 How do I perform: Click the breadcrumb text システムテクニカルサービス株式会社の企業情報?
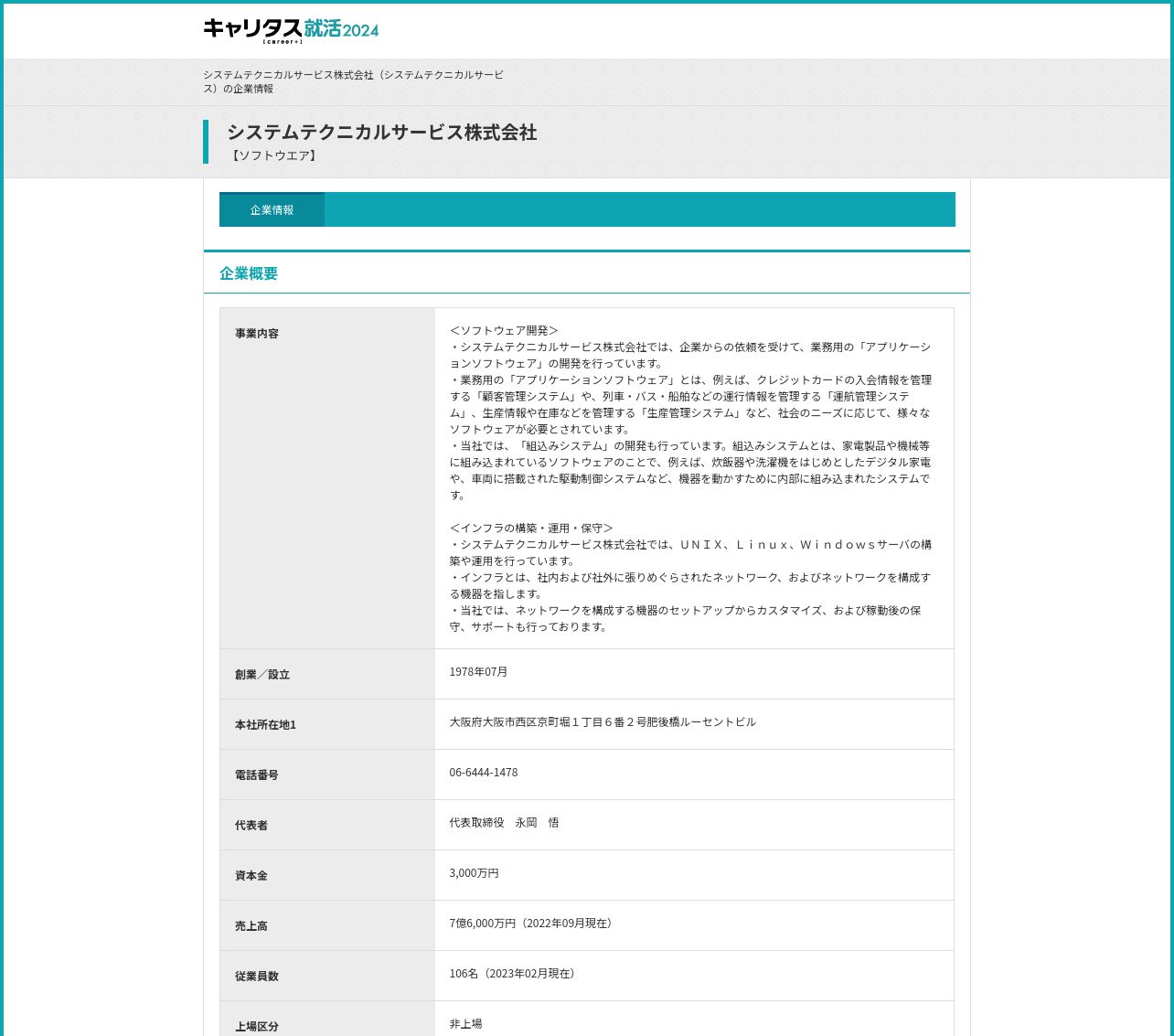pyautogui.click(x=353, y=81)
